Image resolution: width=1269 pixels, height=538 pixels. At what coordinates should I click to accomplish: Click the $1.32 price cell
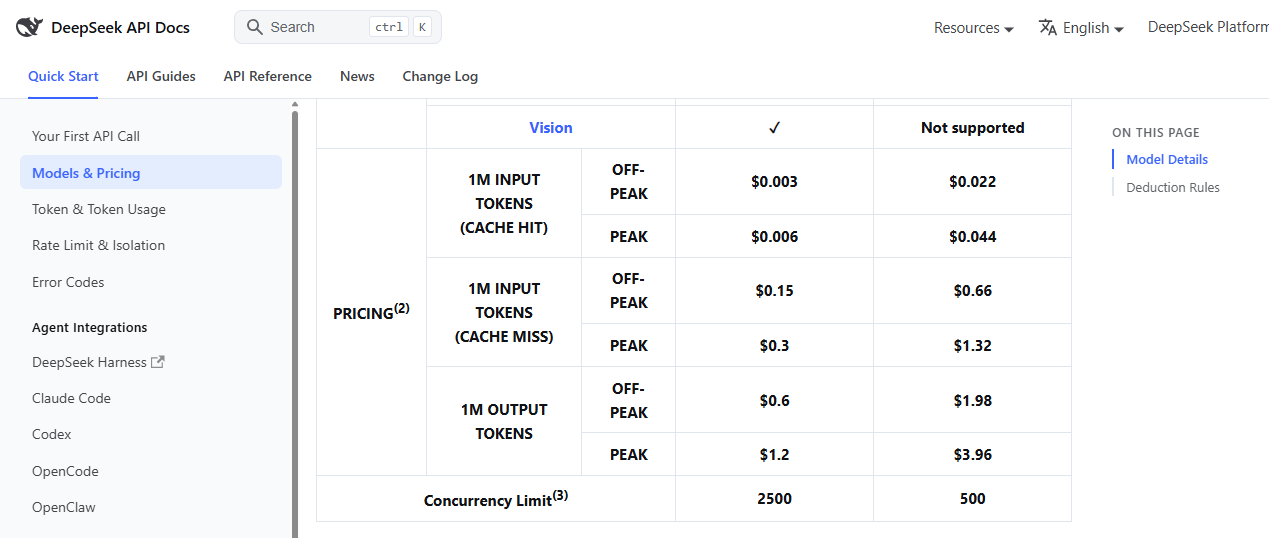click(x=973, y=346)
